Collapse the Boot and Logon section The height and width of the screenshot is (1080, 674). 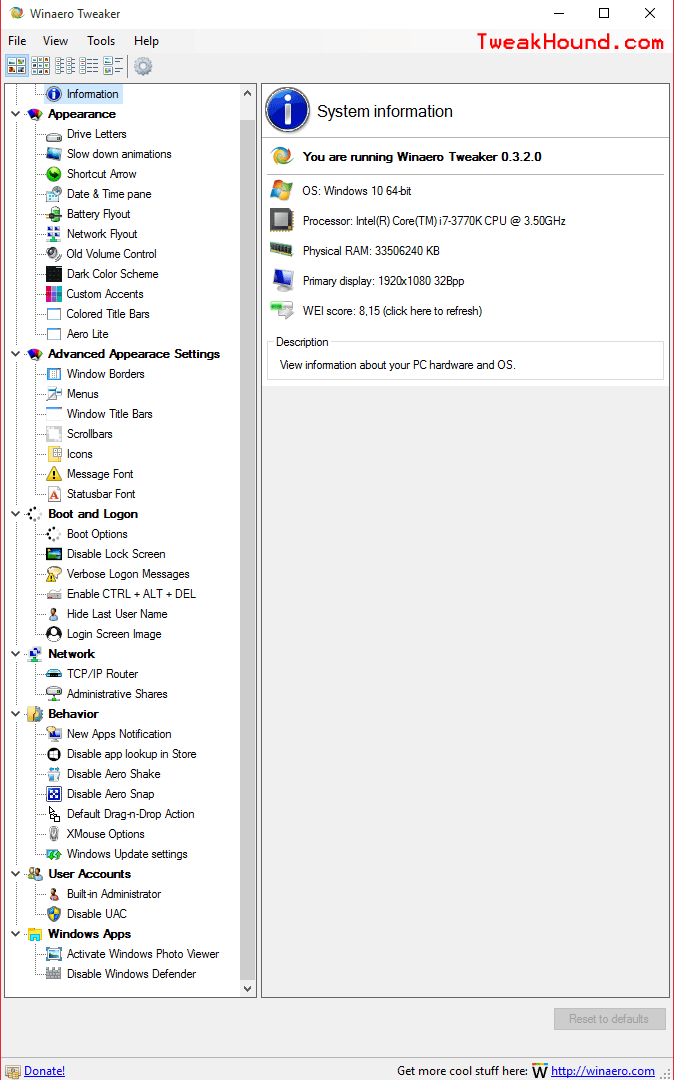click(x=15, y=514)
